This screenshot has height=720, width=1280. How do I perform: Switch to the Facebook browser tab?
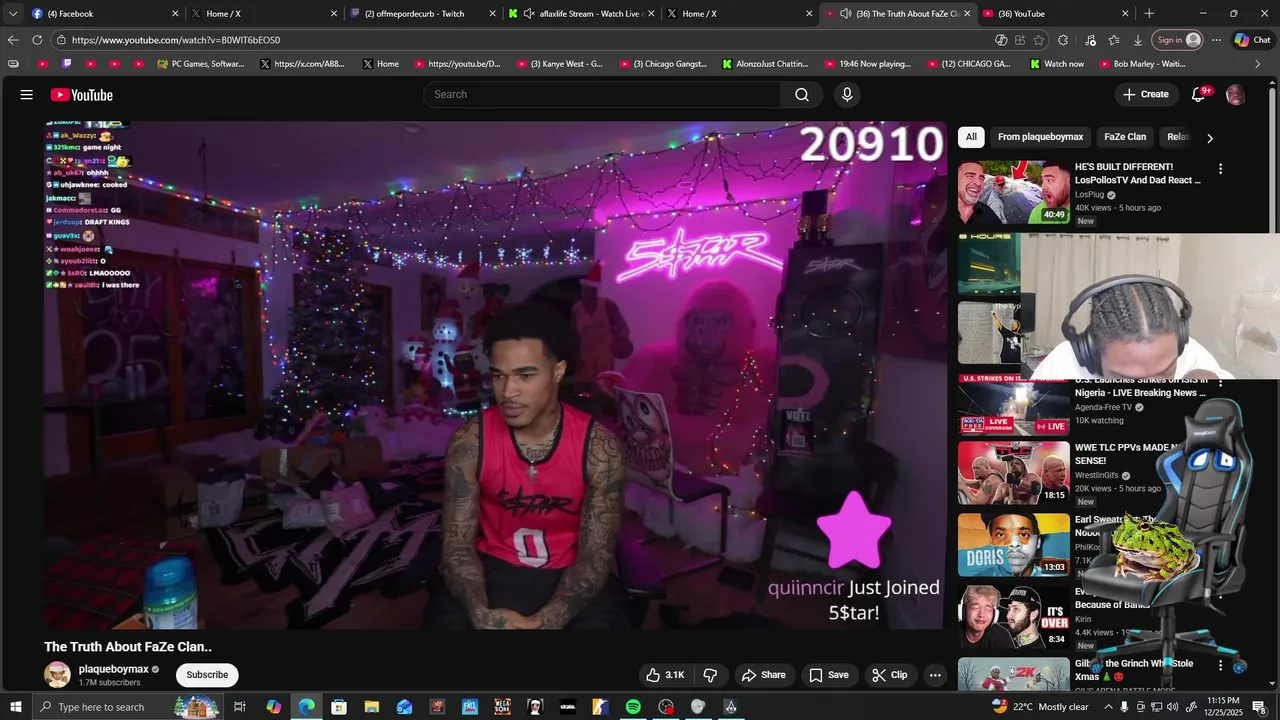click(x=105, y=14)
